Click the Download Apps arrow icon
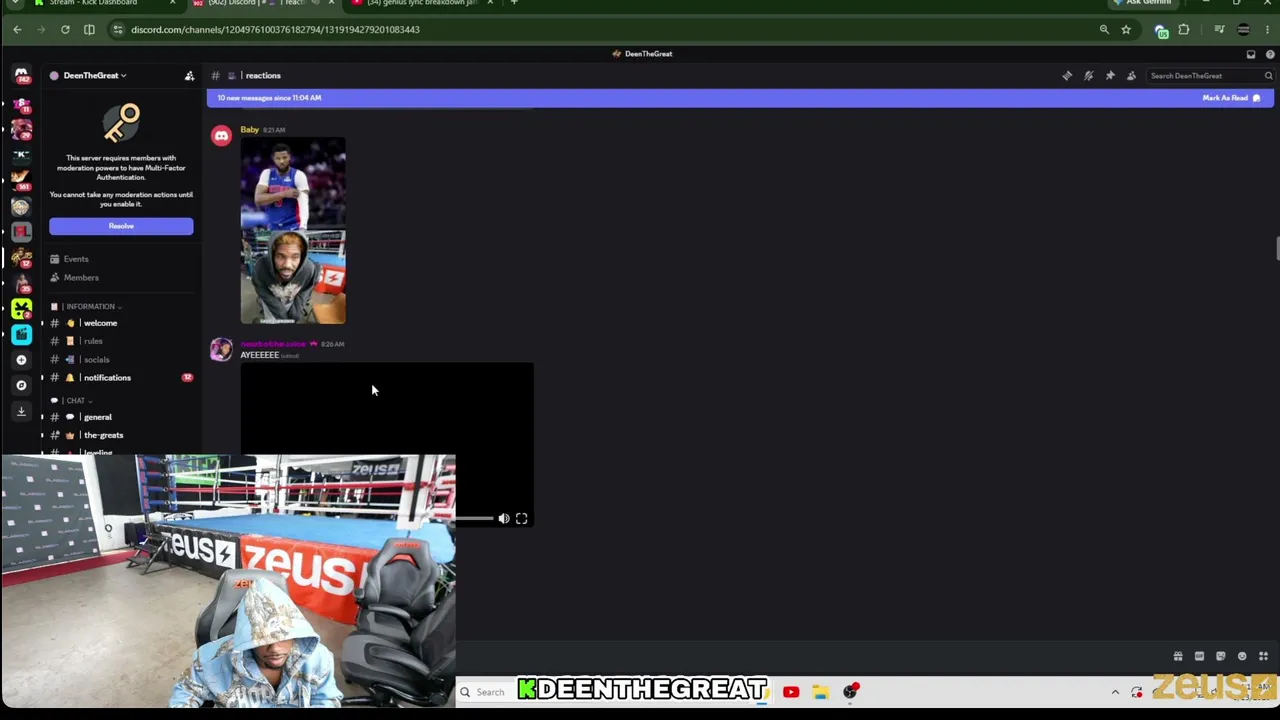Image resolution: width=1280 pixels, height=720 pixels. point(21,411)
